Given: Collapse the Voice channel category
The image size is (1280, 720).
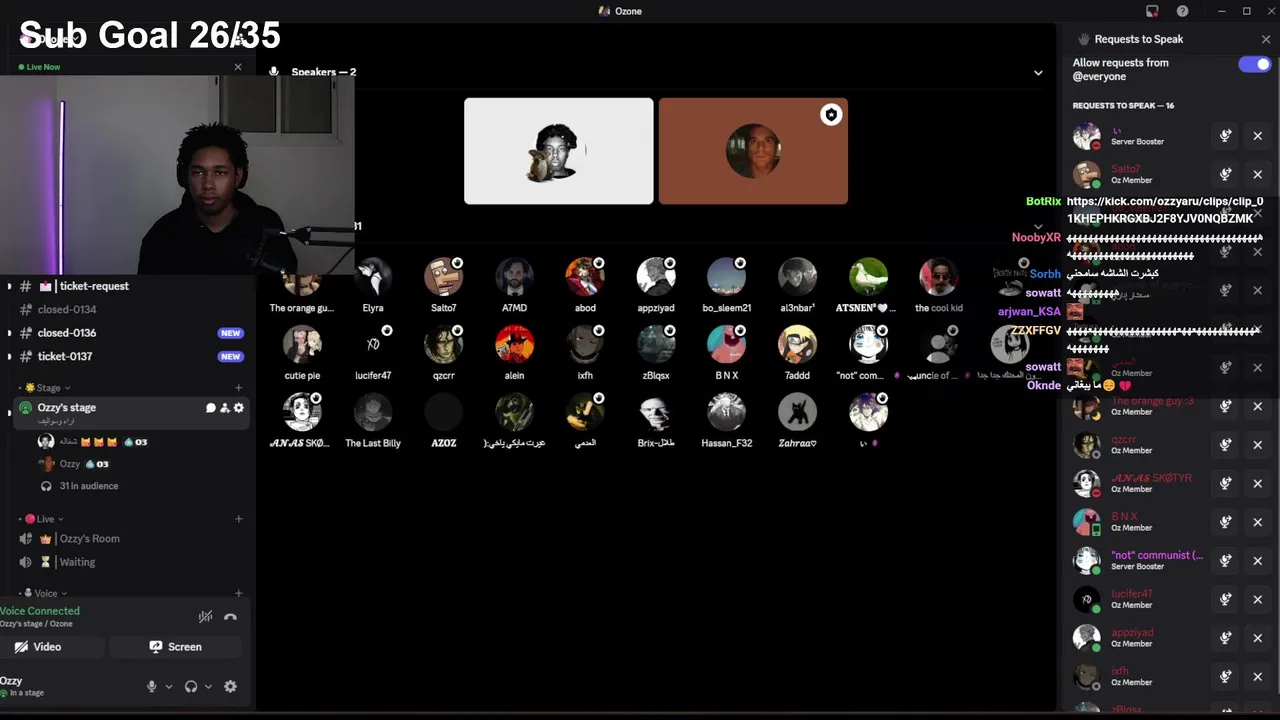Looking at the screenshot, I should [x=44, y=593].
